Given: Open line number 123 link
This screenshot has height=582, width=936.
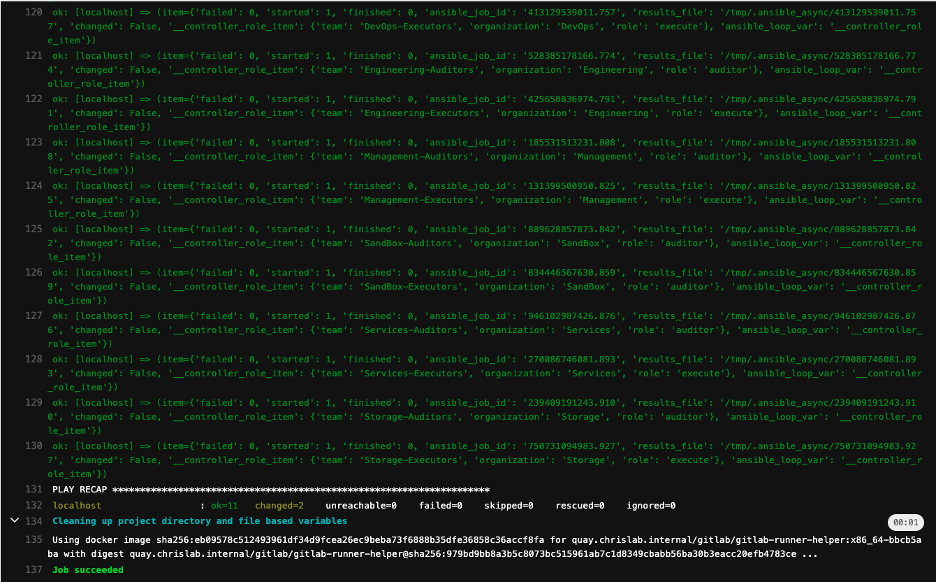Looking at the screenshot, I should (x=33, y=142).
